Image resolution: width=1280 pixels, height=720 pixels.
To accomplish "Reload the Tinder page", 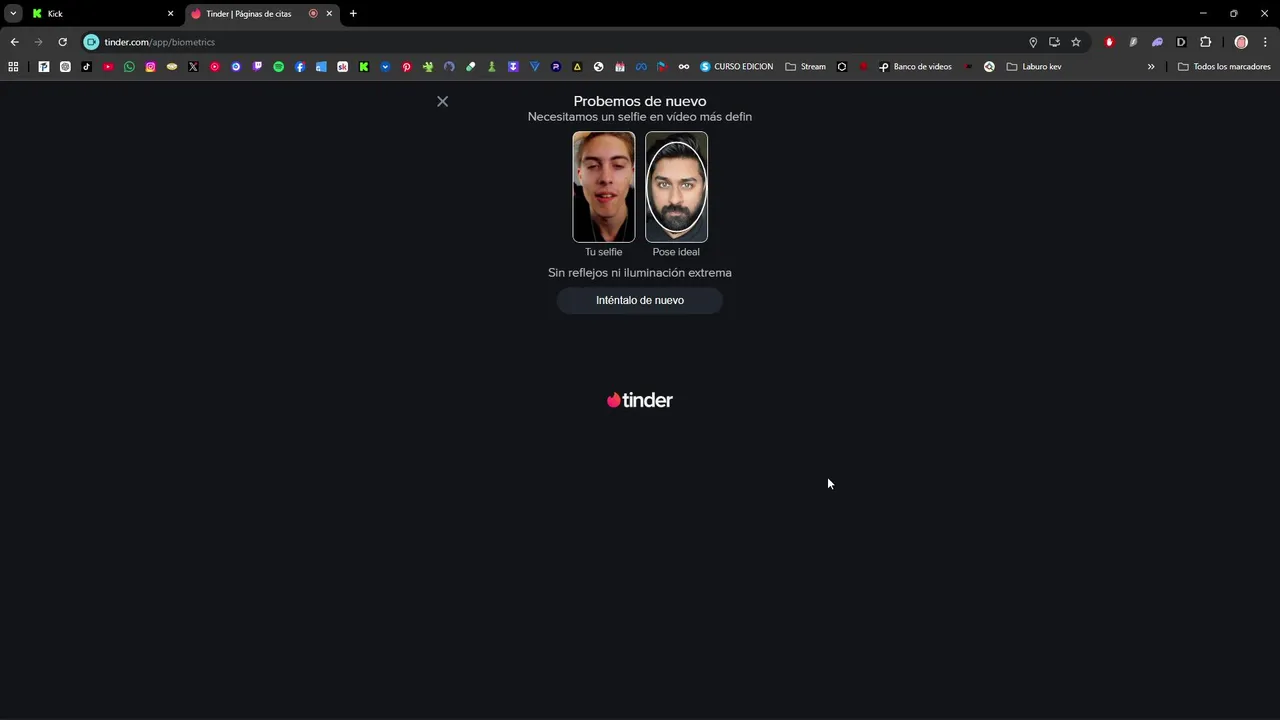I will [62, 42].
